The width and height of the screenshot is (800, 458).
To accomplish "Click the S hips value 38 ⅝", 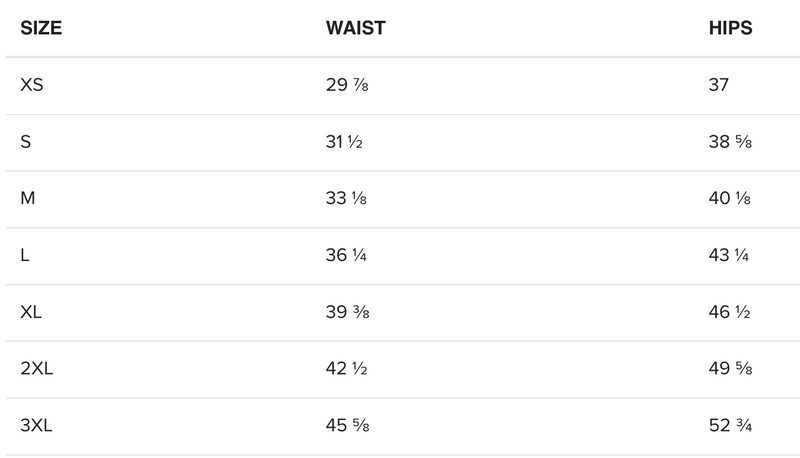I will 729,142.
